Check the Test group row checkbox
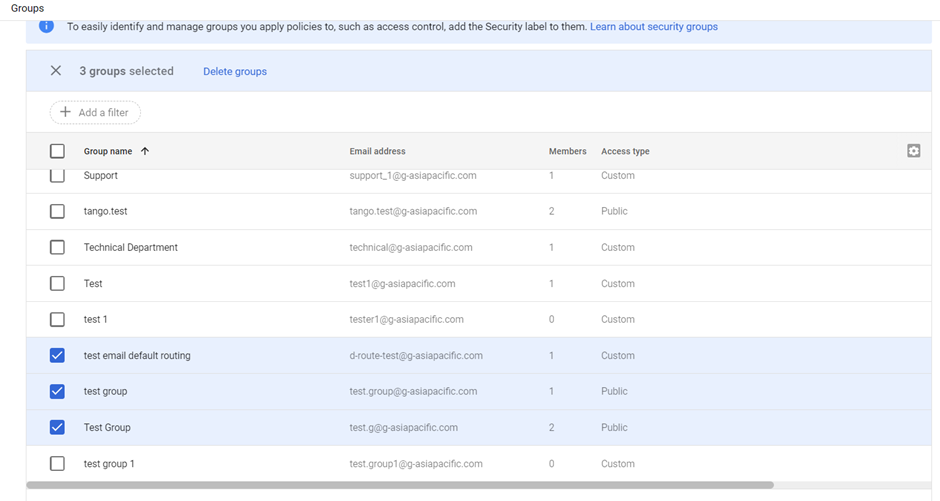The width and height of the screenshot is (940, 501). point(57,283)
